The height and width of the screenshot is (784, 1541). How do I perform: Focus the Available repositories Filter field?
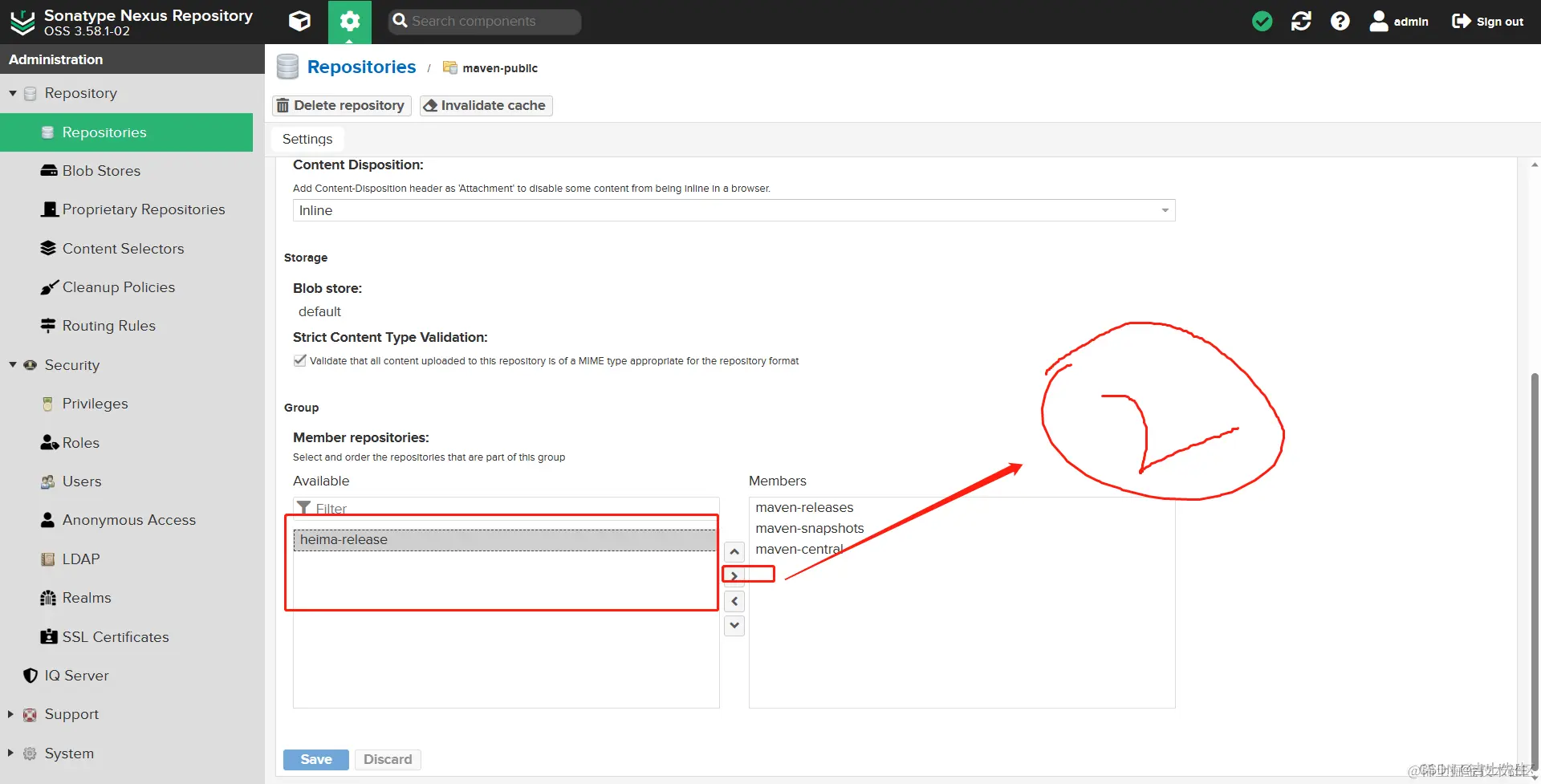point(506,509)
